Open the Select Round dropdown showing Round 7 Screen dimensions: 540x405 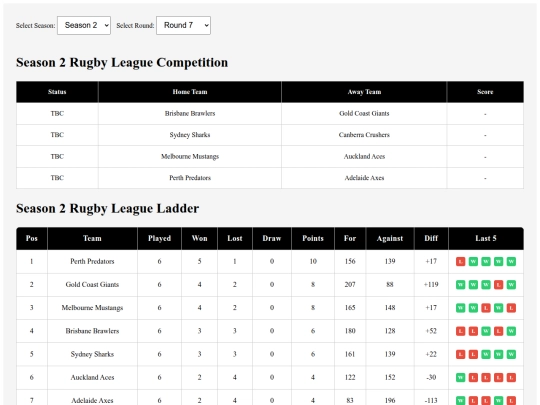coord(183,25)
